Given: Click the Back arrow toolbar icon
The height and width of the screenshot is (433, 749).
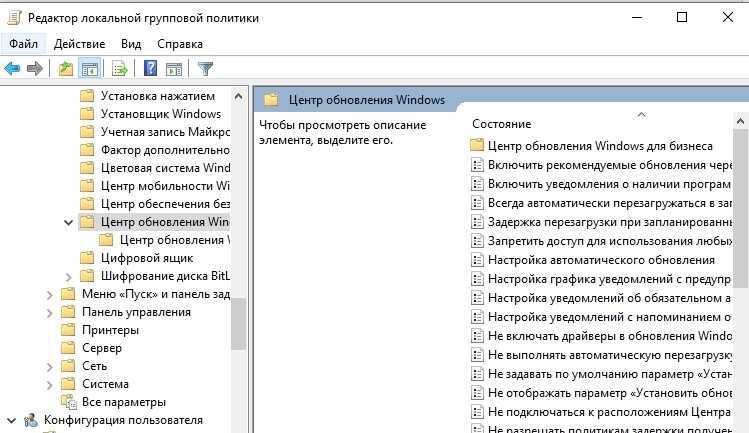Looking at the screenshot, I should click(x=12, y=69).
